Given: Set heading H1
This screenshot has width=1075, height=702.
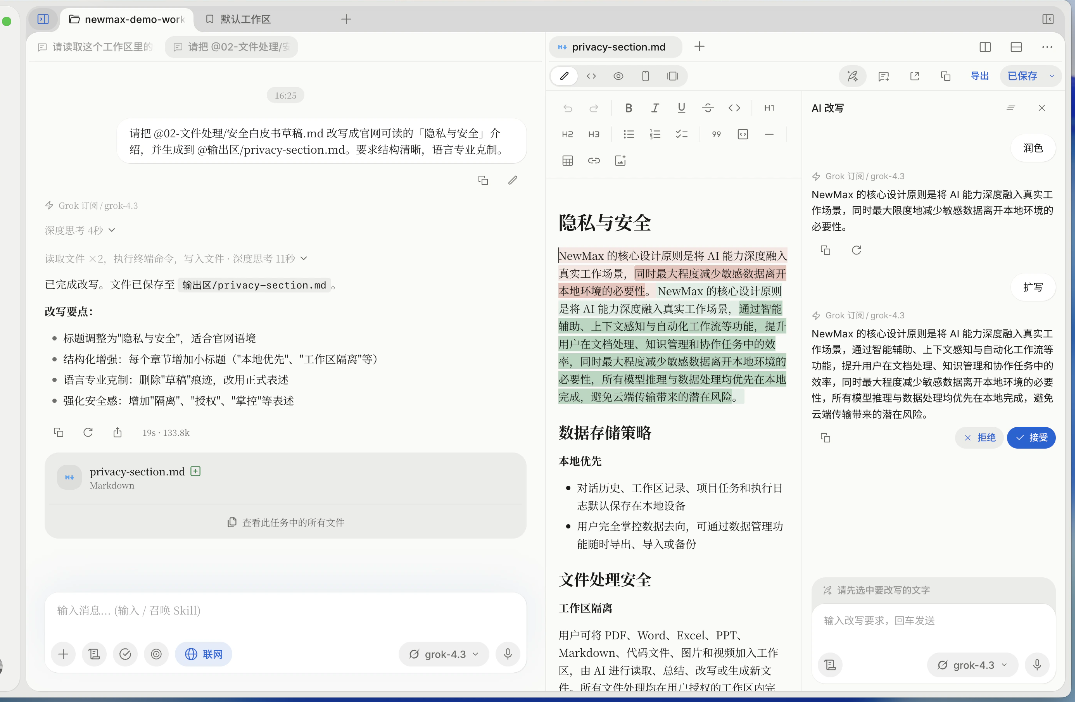Looking at the screenshot, I should click(x=769, y=108).
